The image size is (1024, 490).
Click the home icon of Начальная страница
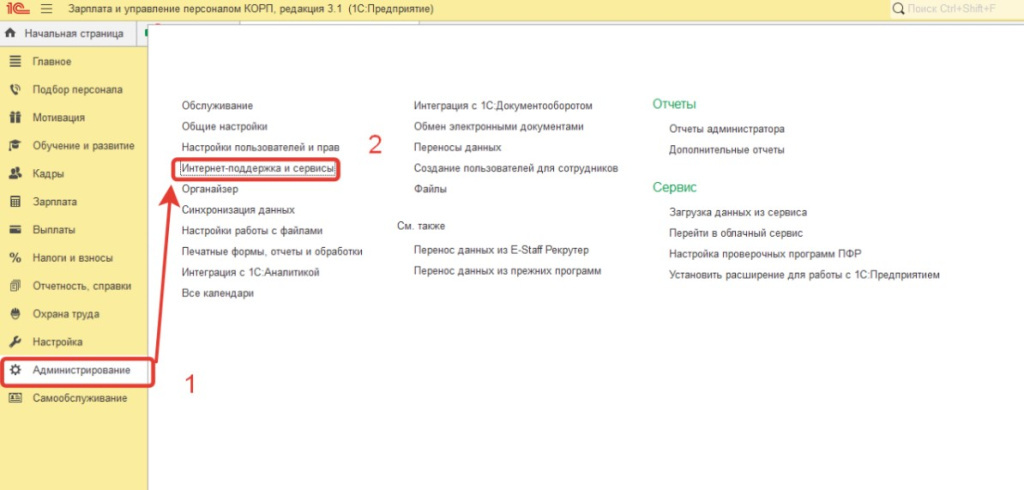click(x=10, y=33)
